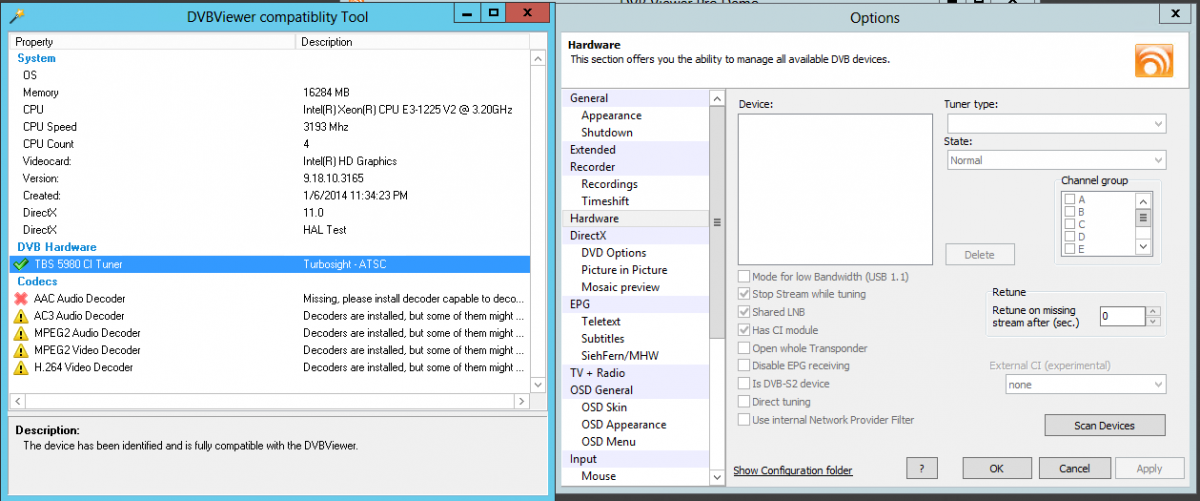Image resolution: width=1200 pixels, height=501 pixels.
Task: Check Disable EPG receiving
Action: point(743,365)
